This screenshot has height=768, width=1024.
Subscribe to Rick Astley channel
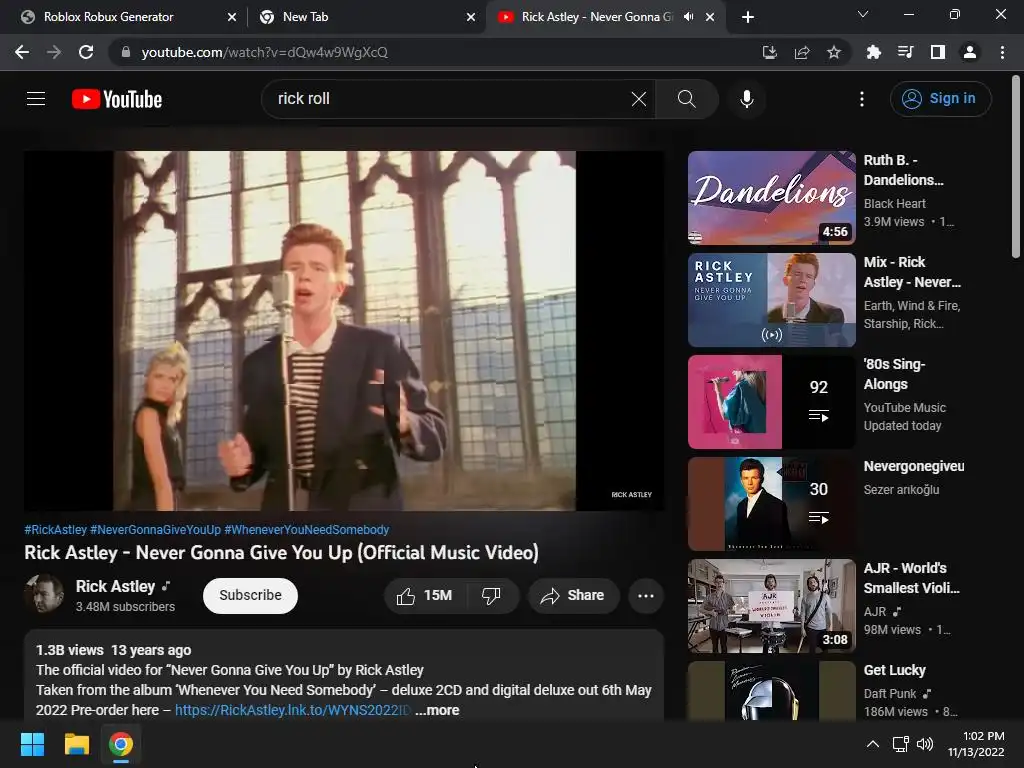point(250,596)
